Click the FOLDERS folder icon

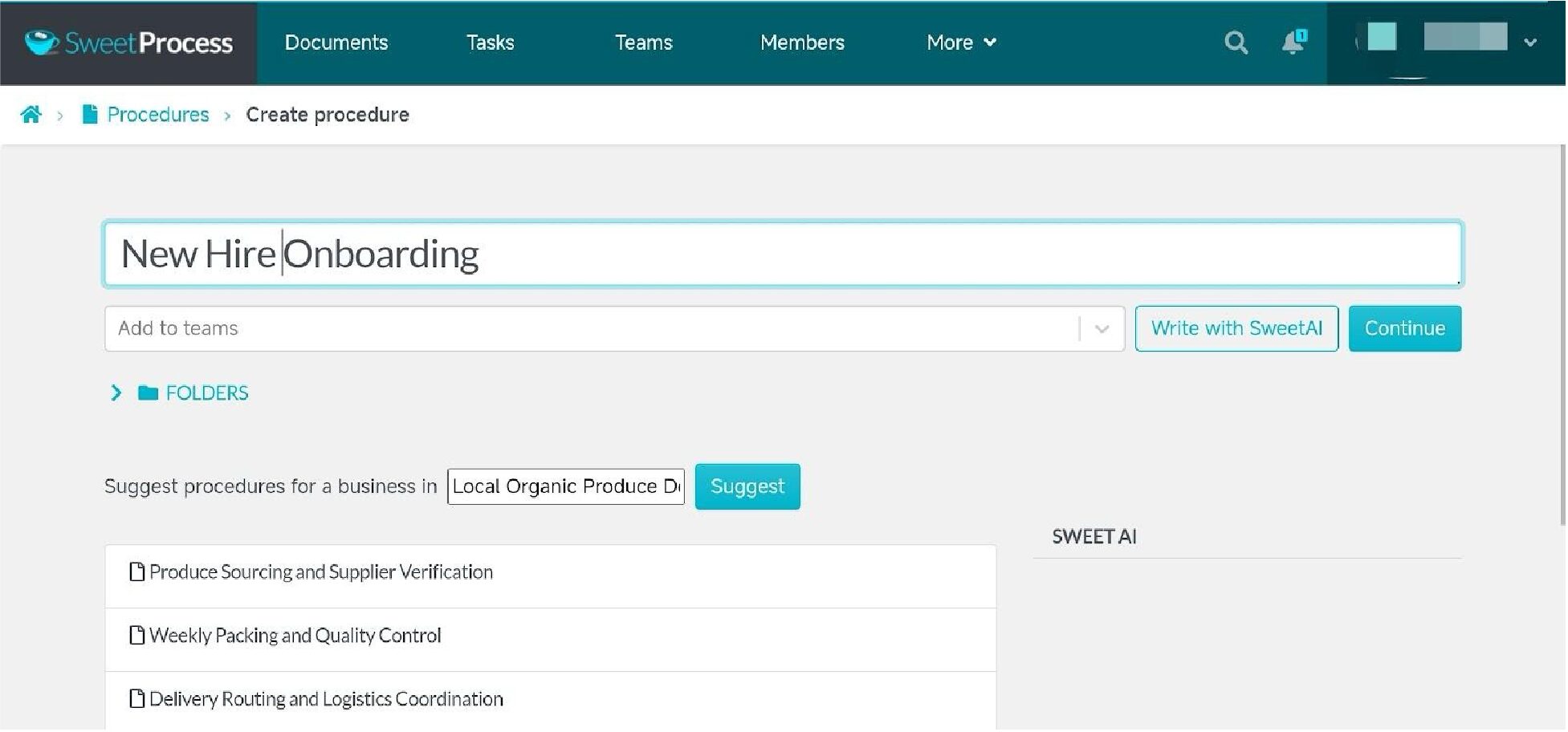click(148, 393)
